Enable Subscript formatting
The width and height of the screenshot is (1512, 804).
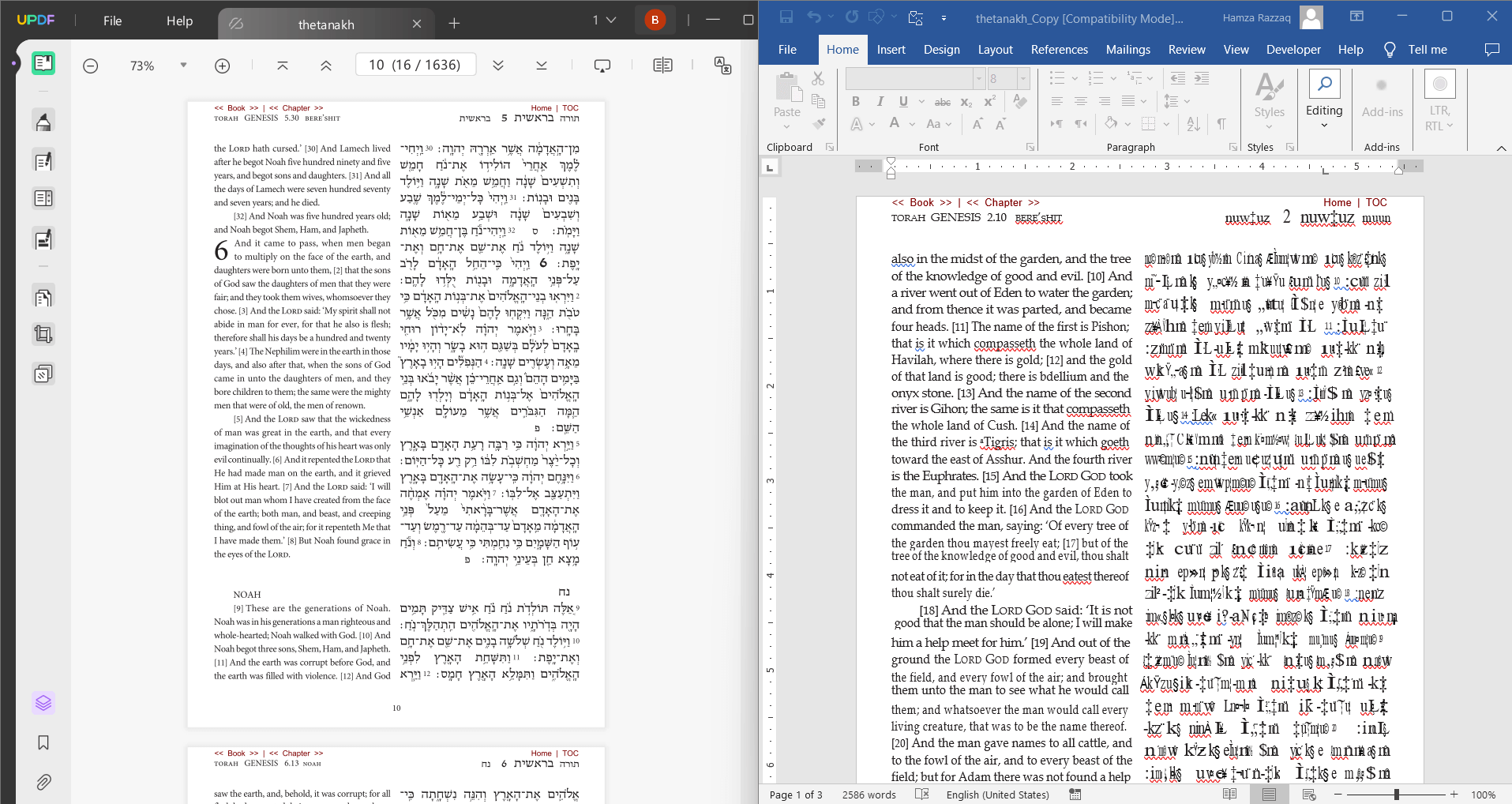(965, 102)
